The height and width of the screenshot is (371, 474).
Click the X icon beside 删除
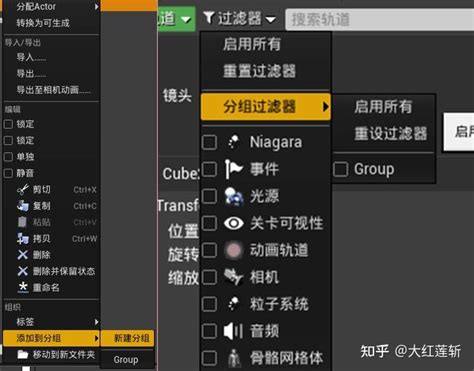(x=23, y=255)
